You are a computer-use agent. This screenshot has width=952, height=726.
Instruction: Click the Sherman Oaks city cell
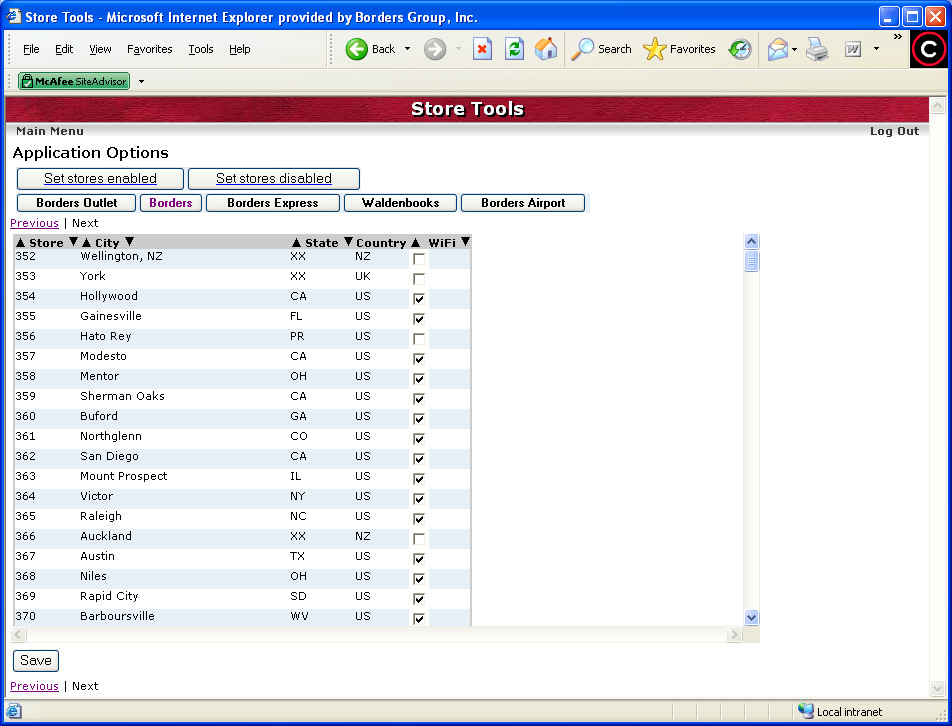pos(123,396)
